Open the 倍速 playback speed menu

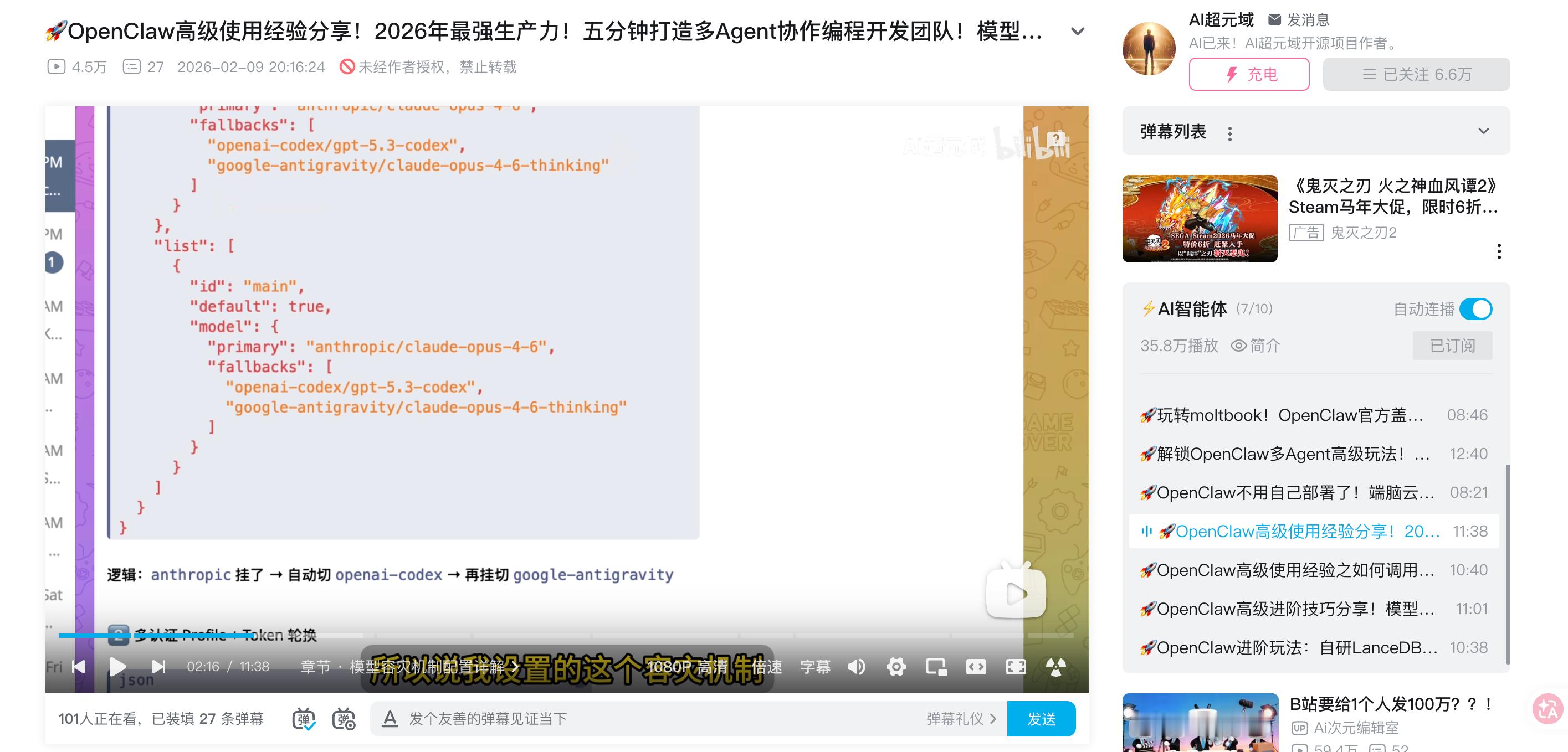(x=768, y=667)
